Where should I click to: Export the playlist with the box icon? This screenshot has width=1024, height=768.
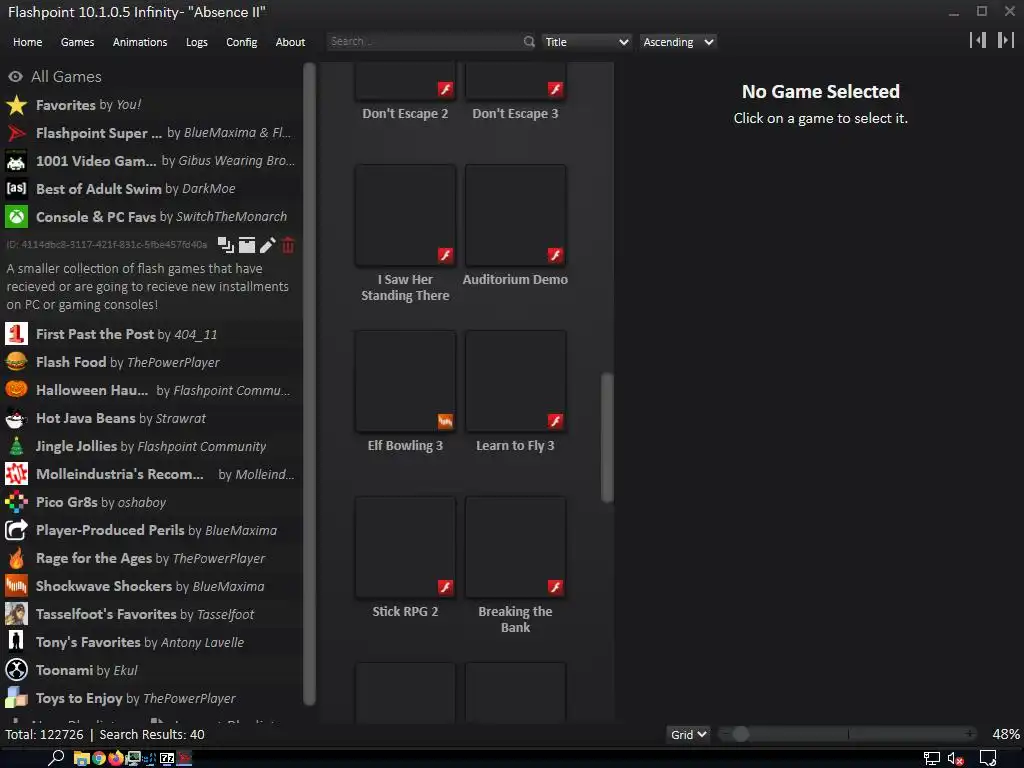[x=247, y=245]
